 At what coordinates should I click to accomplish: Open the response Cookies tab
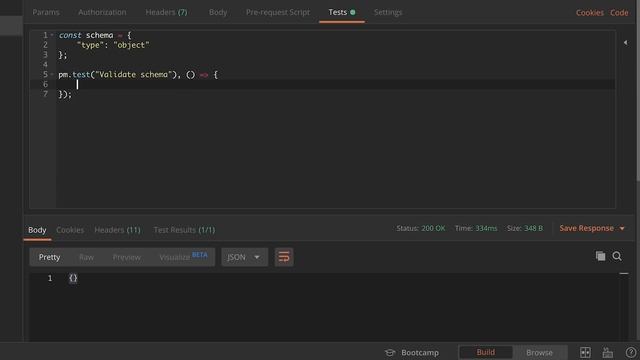point(70,230)
